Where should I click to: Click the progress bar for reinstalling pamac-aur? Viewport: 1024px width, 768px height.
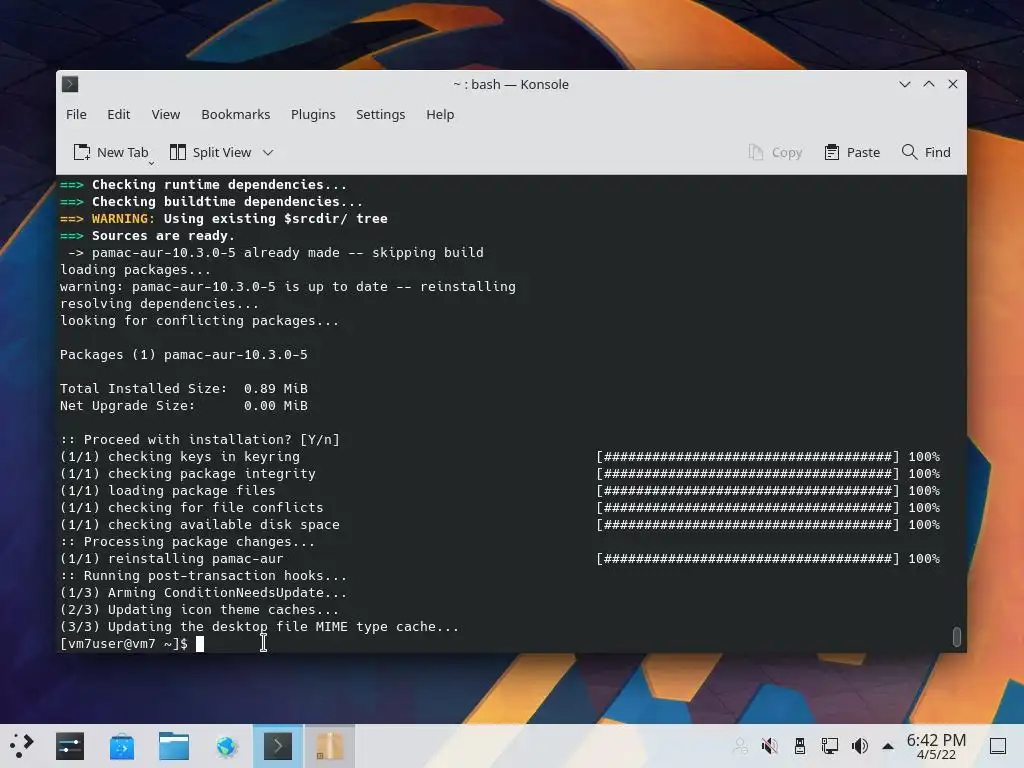(748, 559)
